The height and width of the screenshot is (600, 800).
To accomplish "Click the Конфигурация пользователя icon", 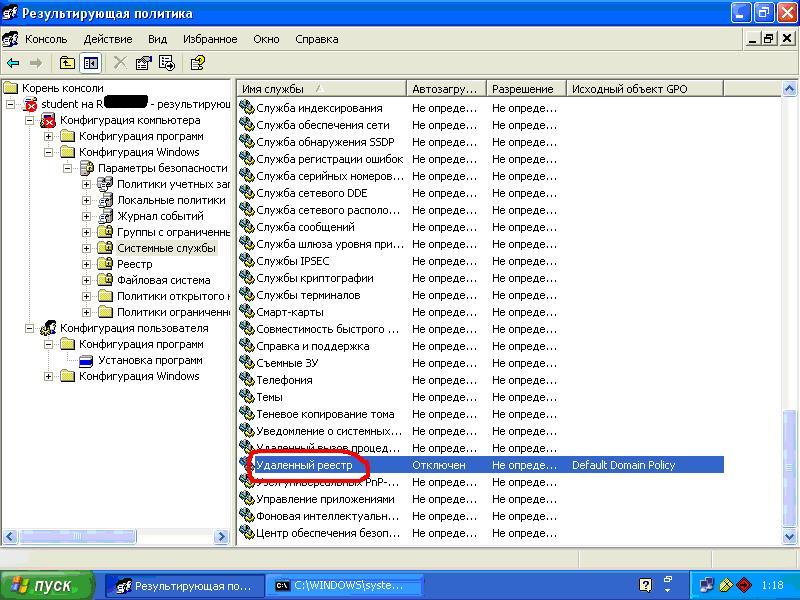I will tap(48, 328).
